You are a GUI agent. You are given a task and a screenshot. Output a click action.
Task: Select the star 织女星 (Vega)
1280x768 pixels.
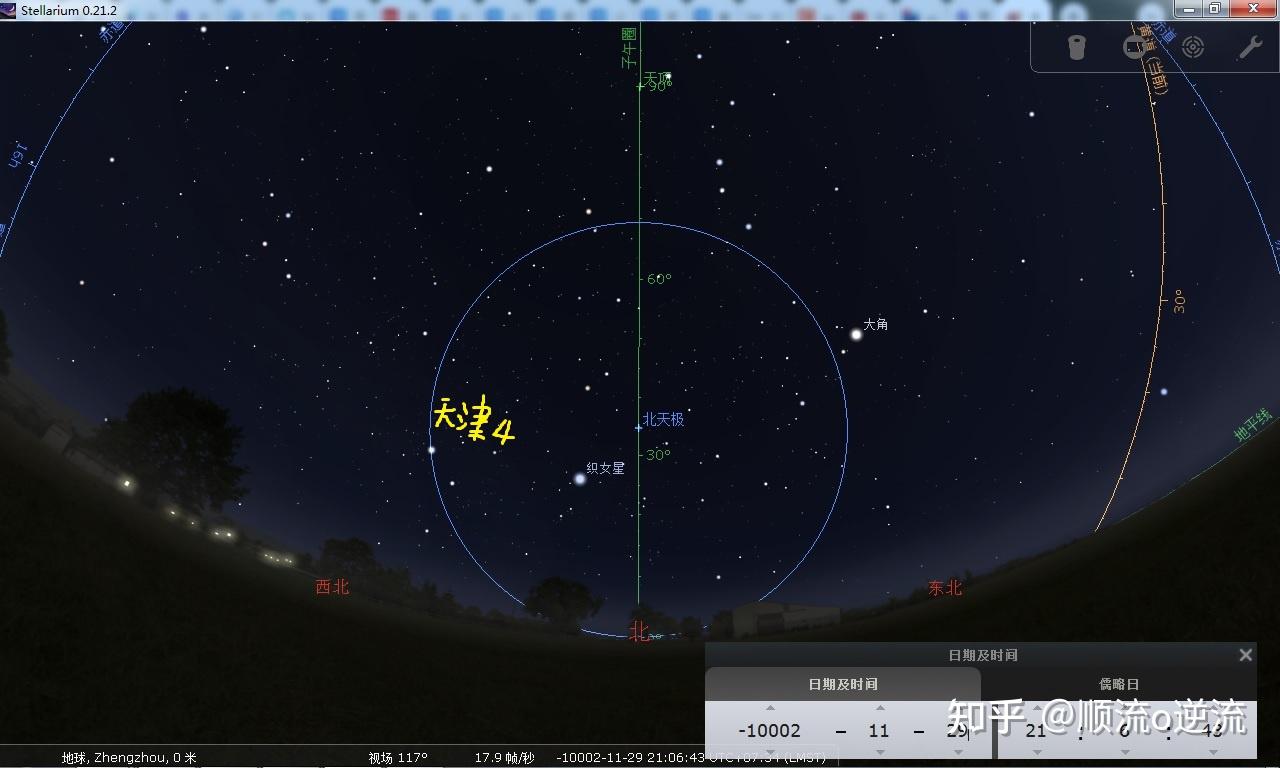click(580, 479)
